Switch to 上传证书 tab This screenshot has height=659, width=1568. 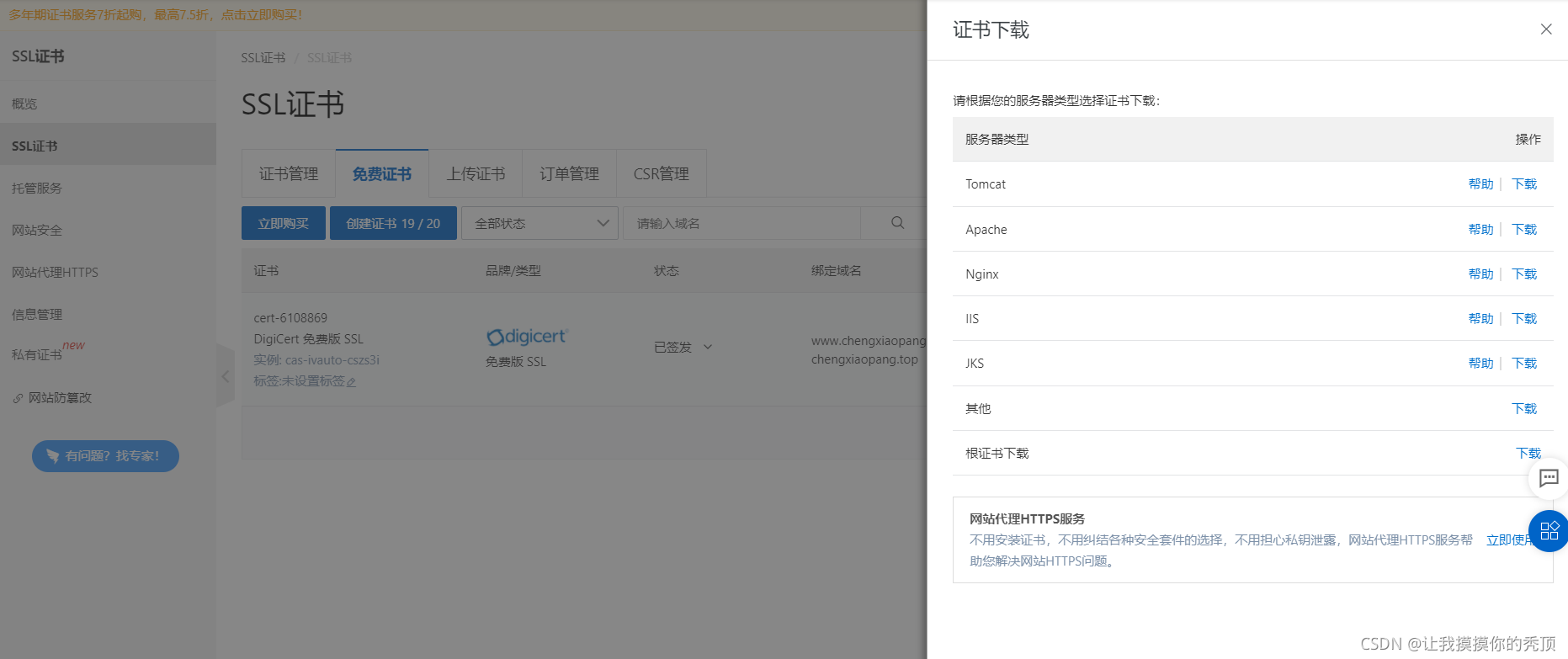476,173
